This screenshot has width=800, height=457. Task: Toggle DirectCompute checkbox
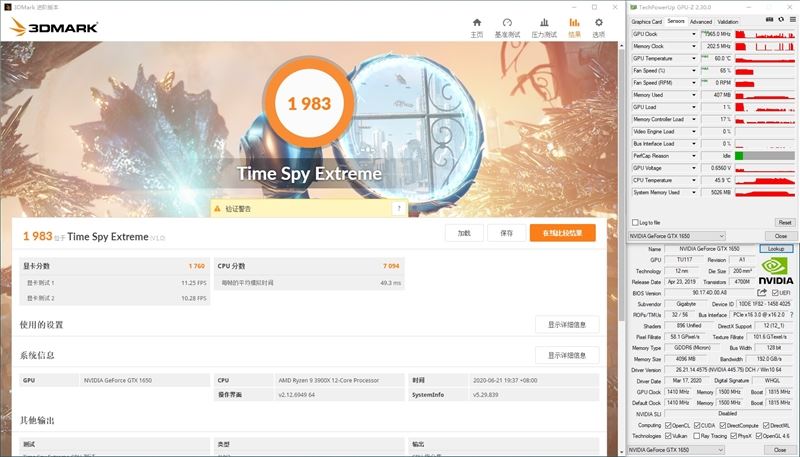[722, 425]
